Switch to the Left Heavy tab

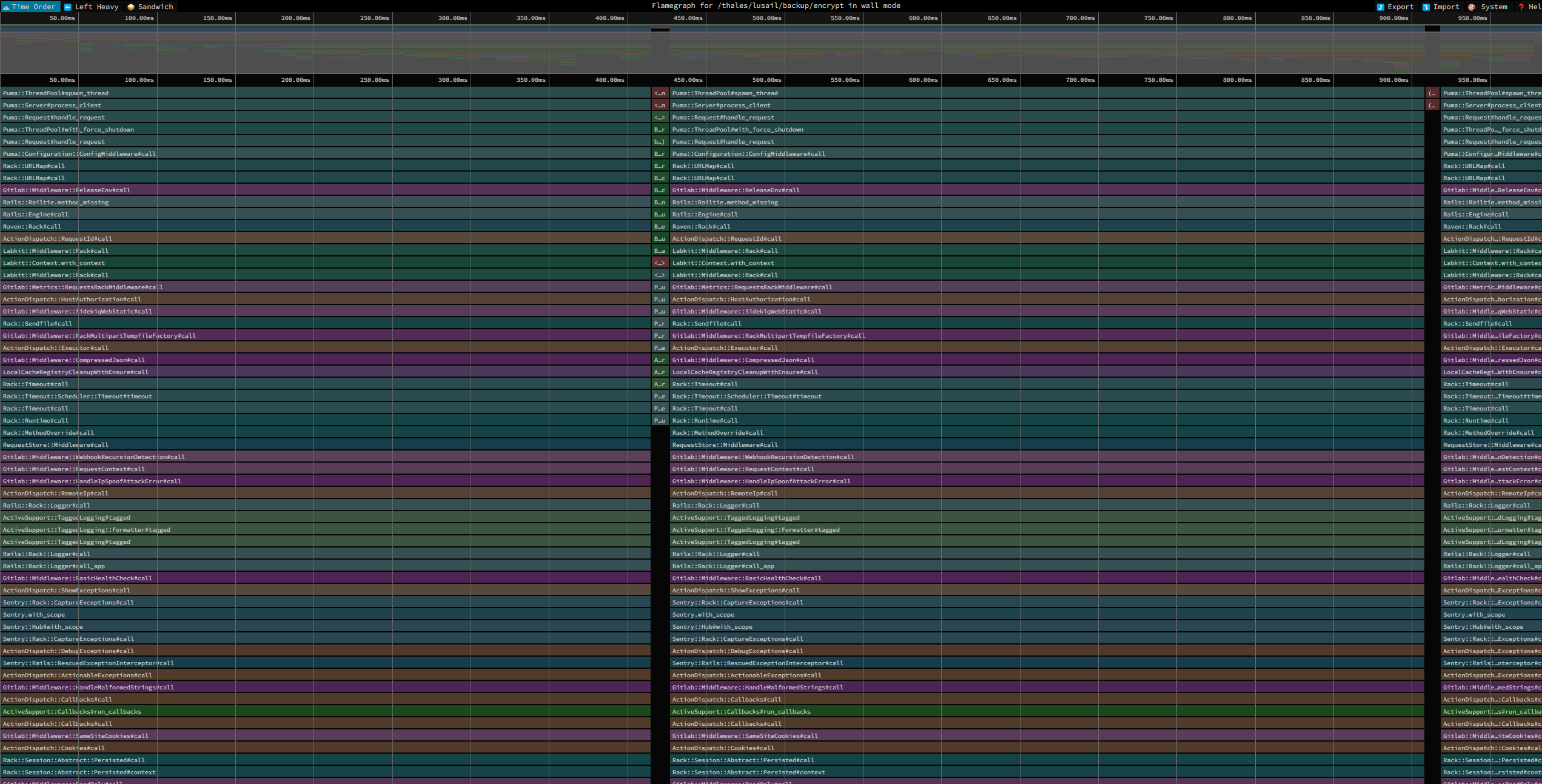96,7
